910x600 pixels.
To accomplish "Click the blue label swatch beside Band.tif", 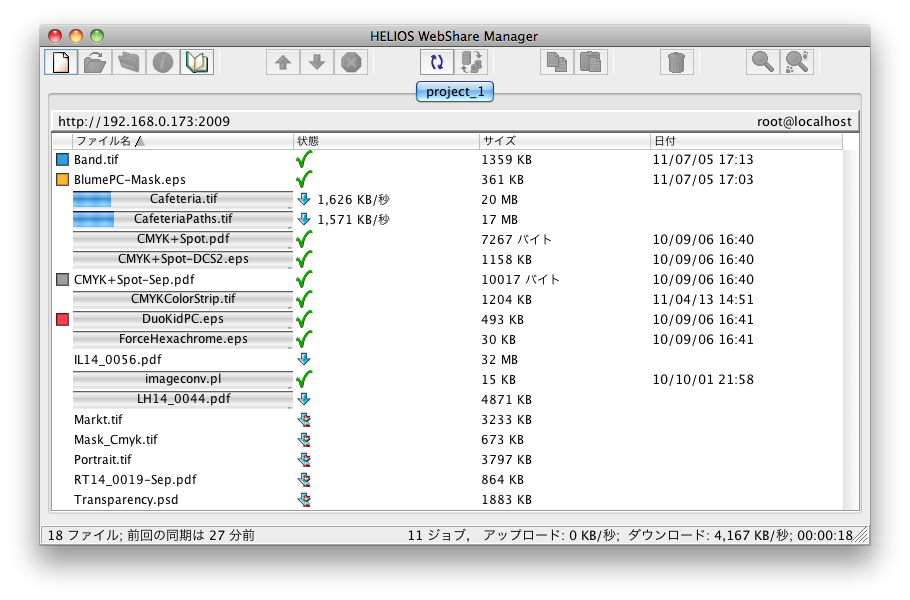I will pos(62,160).
